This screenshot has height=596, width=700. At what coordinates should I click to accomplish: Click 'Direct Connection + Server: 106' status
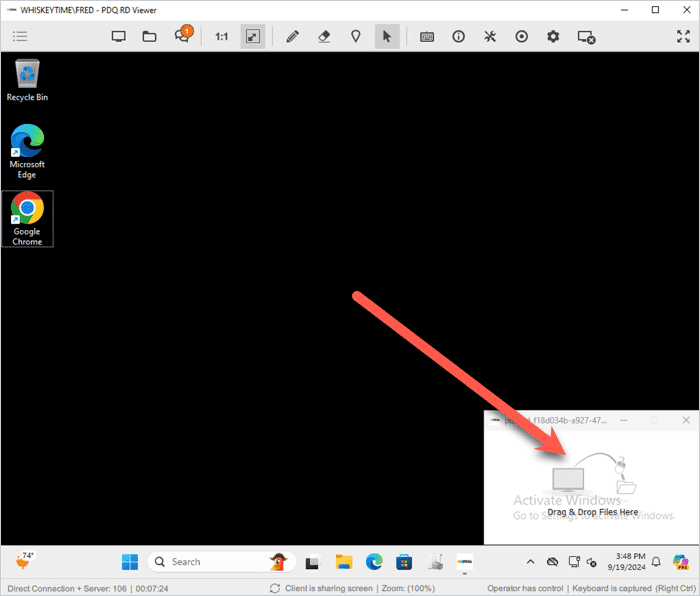pyautogui.click(x=67, y=588)
